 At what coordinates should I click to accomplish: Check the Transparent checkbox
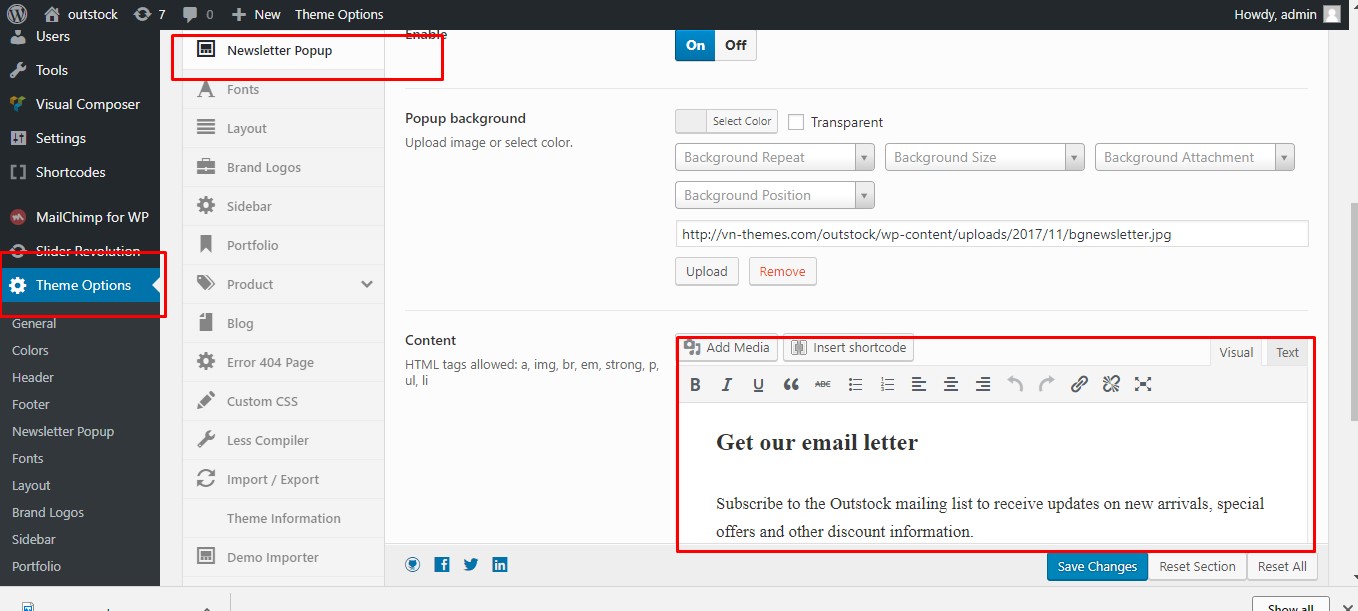[796, 122]
